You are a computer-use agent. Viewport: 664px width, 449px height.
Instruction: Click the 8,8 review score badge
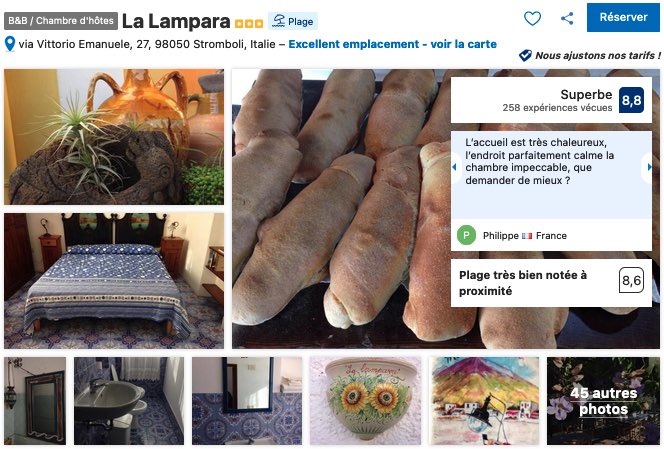(631, 100)
